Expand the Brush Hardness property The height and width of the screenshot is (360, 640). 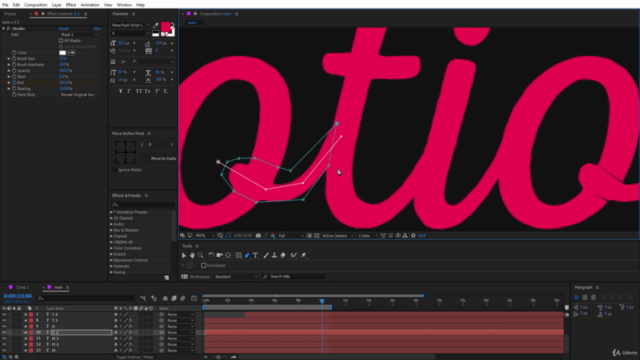tap(9, 64)
